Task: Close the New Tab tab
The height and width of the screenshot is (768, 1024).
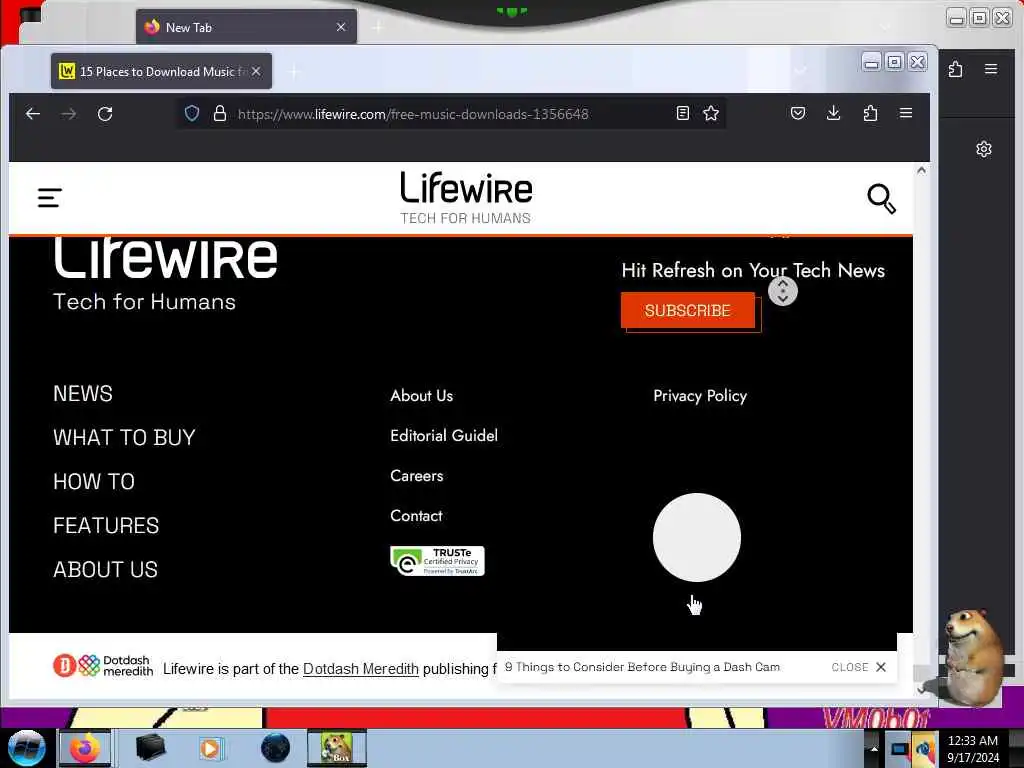Action: 341,27
